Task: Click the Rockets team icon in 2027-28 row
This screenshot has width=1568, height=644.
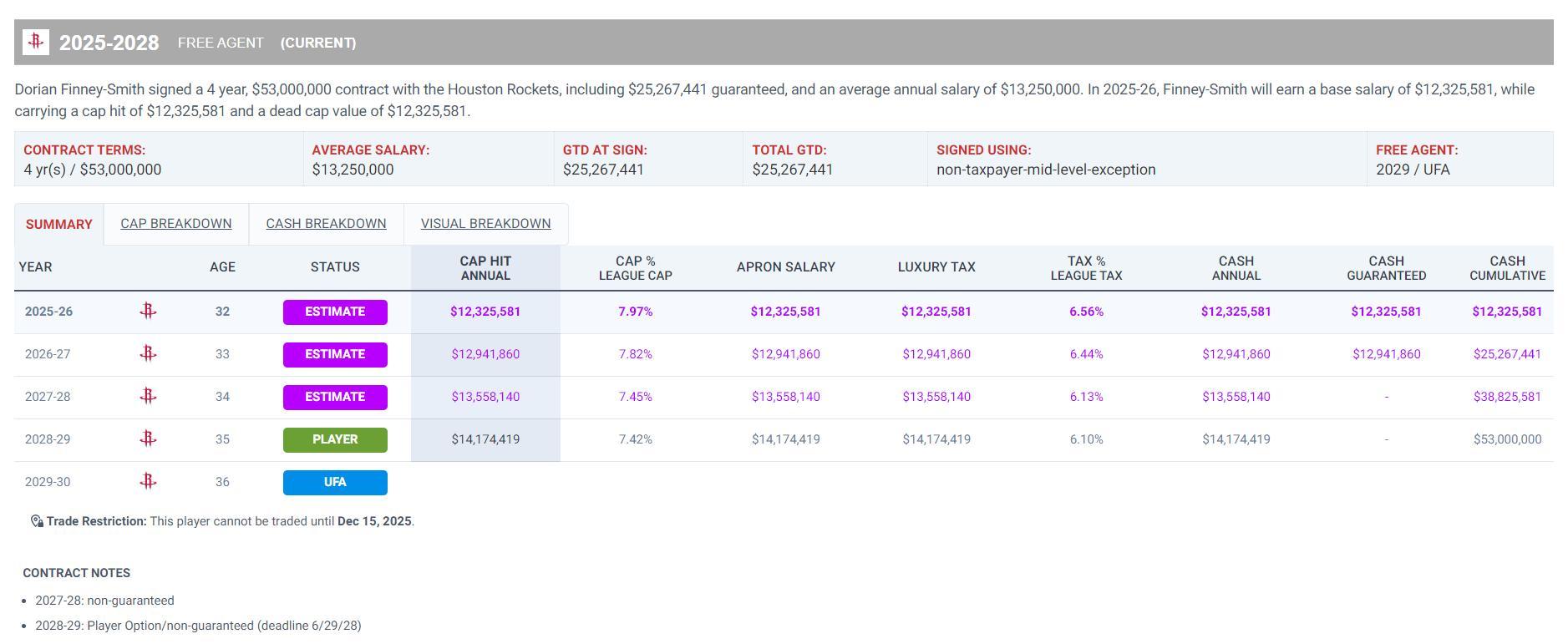Action: click(148, 397)
